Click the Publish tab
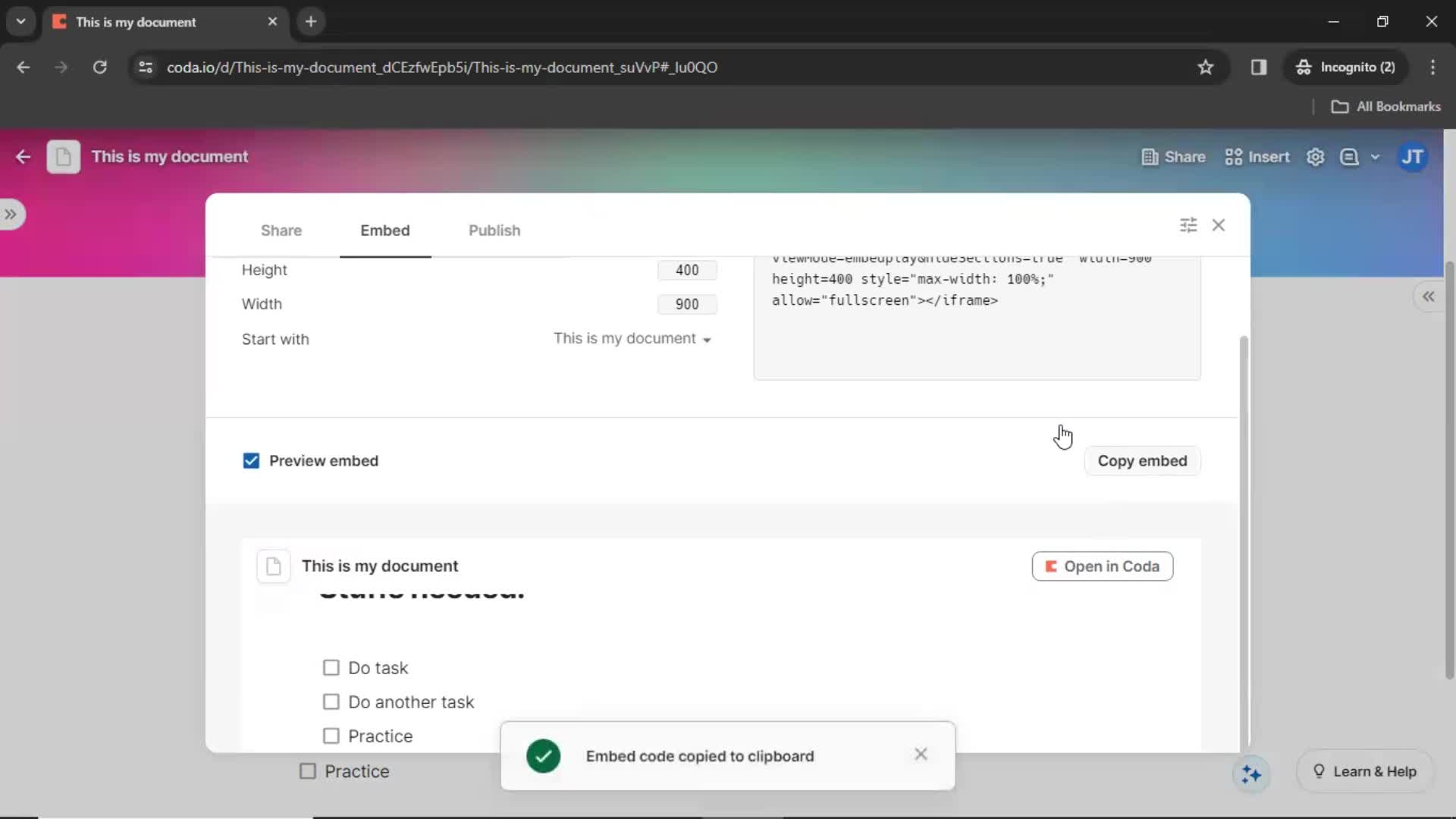1456x819 pixels. coord(494,230)
